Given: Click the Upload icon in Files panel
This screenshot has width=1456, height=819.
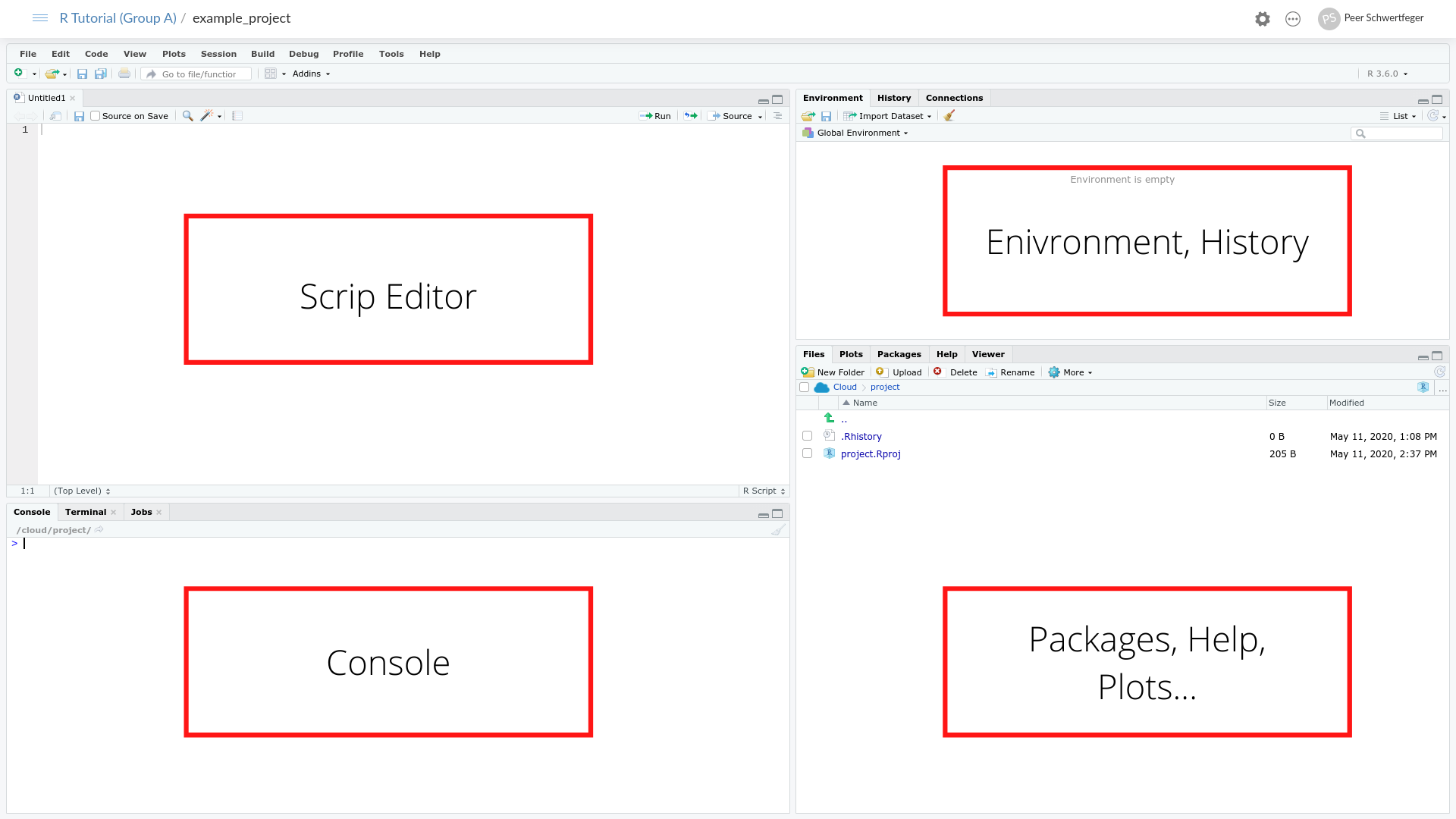Looking at the screenshot, I should (880, 371).
